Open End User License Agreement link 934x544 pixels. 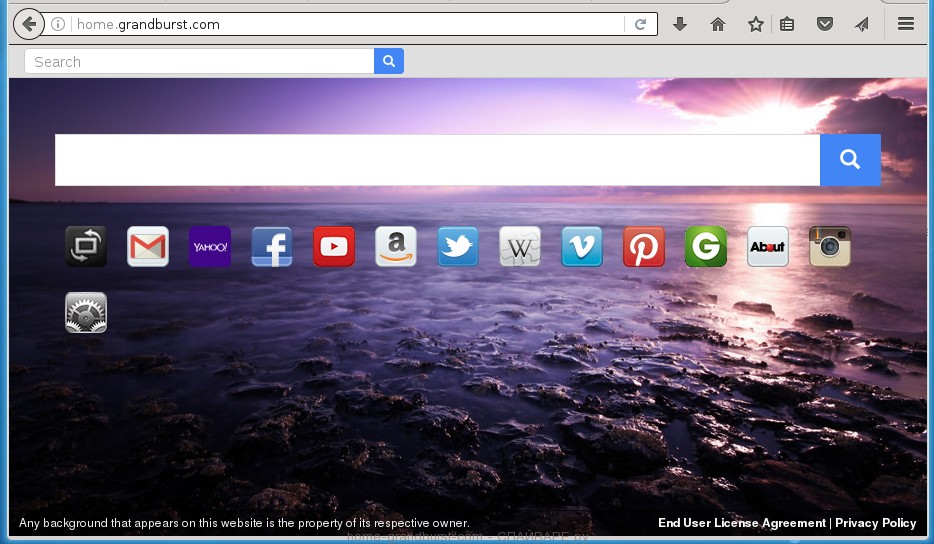pos(741,523)
